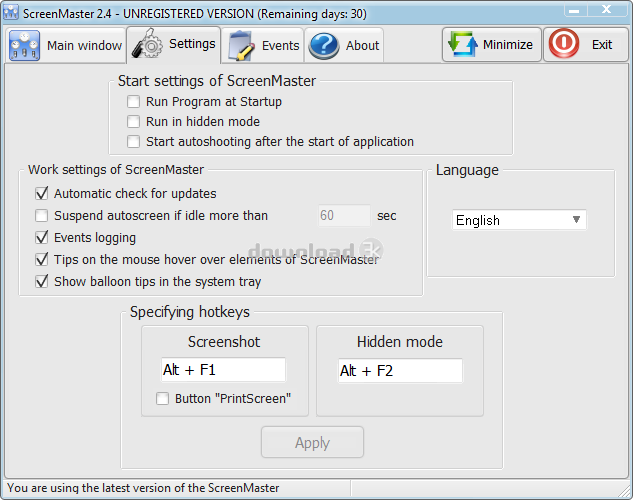Click the red Exit power icon
Image resolution: width=633 pixels, height=500 pixels.
click(x=564, y=44)
